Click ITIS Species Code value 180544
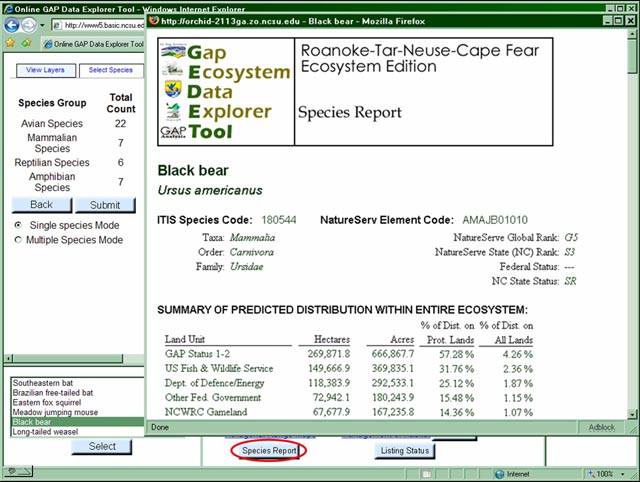Screen dimensions: 640x482 pos(279,220)
